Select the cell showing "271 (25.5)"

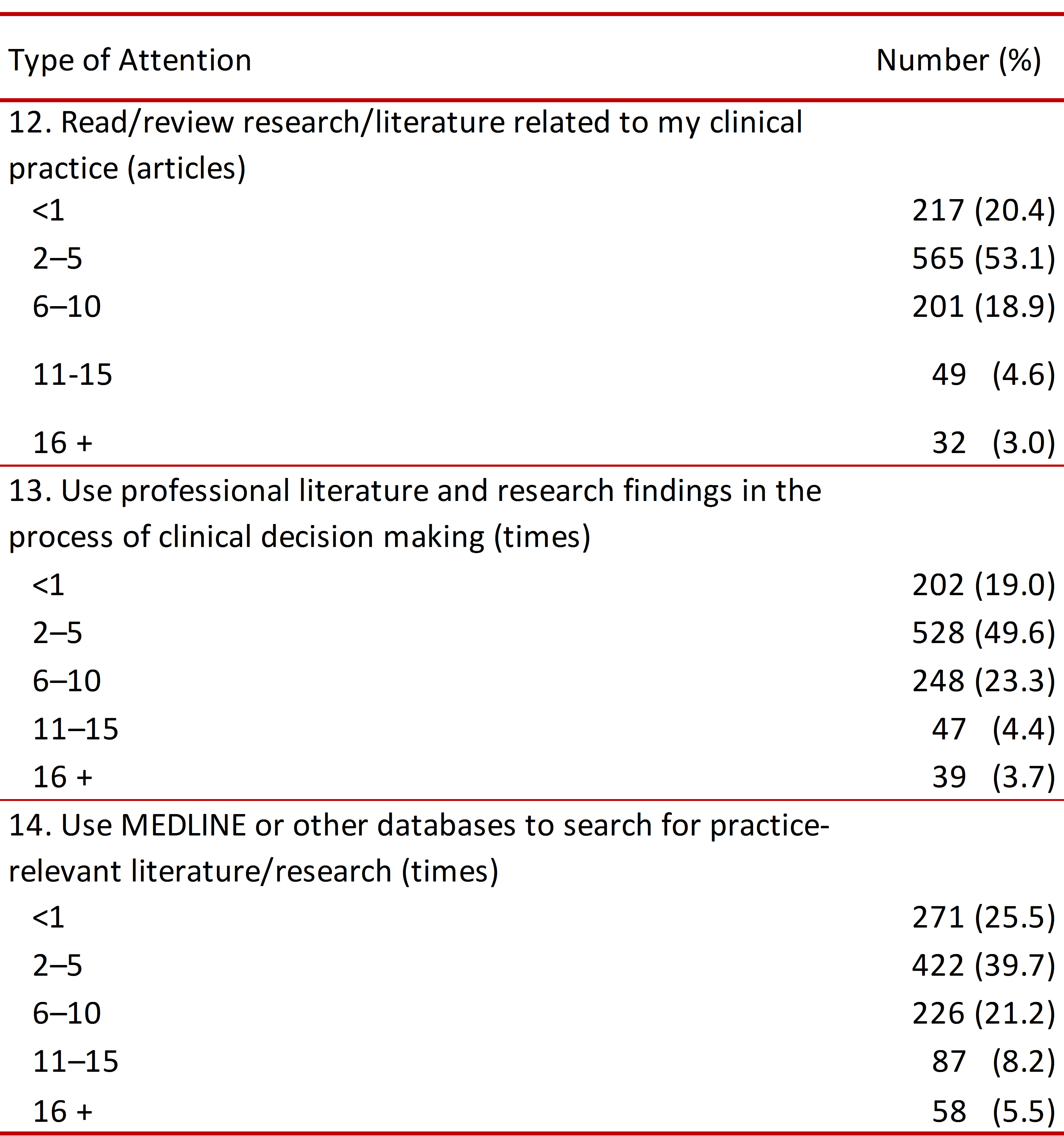[983, 917]
